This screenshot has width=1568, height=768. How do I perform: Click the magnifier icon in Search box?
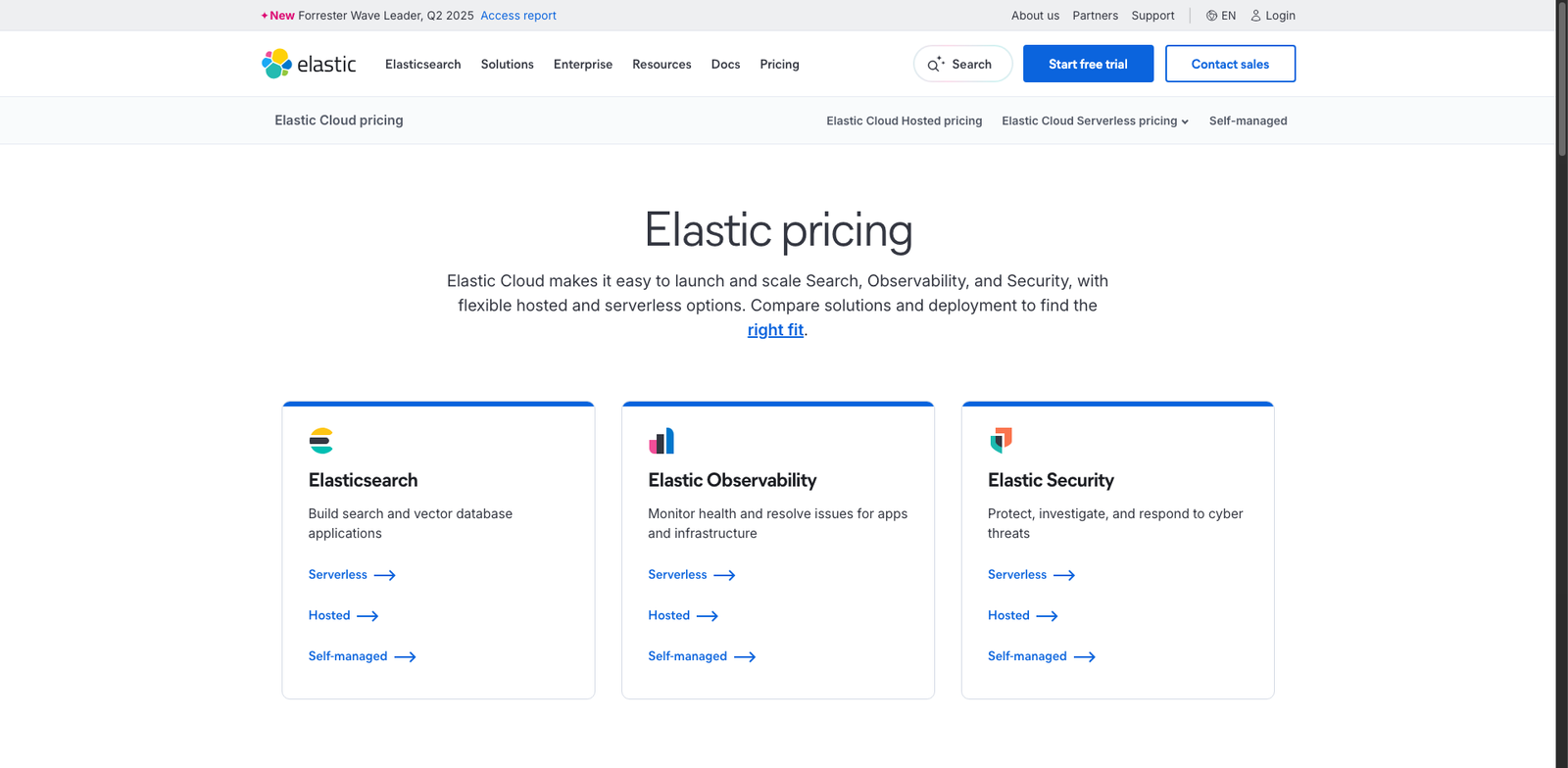click(x=936, y=65)
